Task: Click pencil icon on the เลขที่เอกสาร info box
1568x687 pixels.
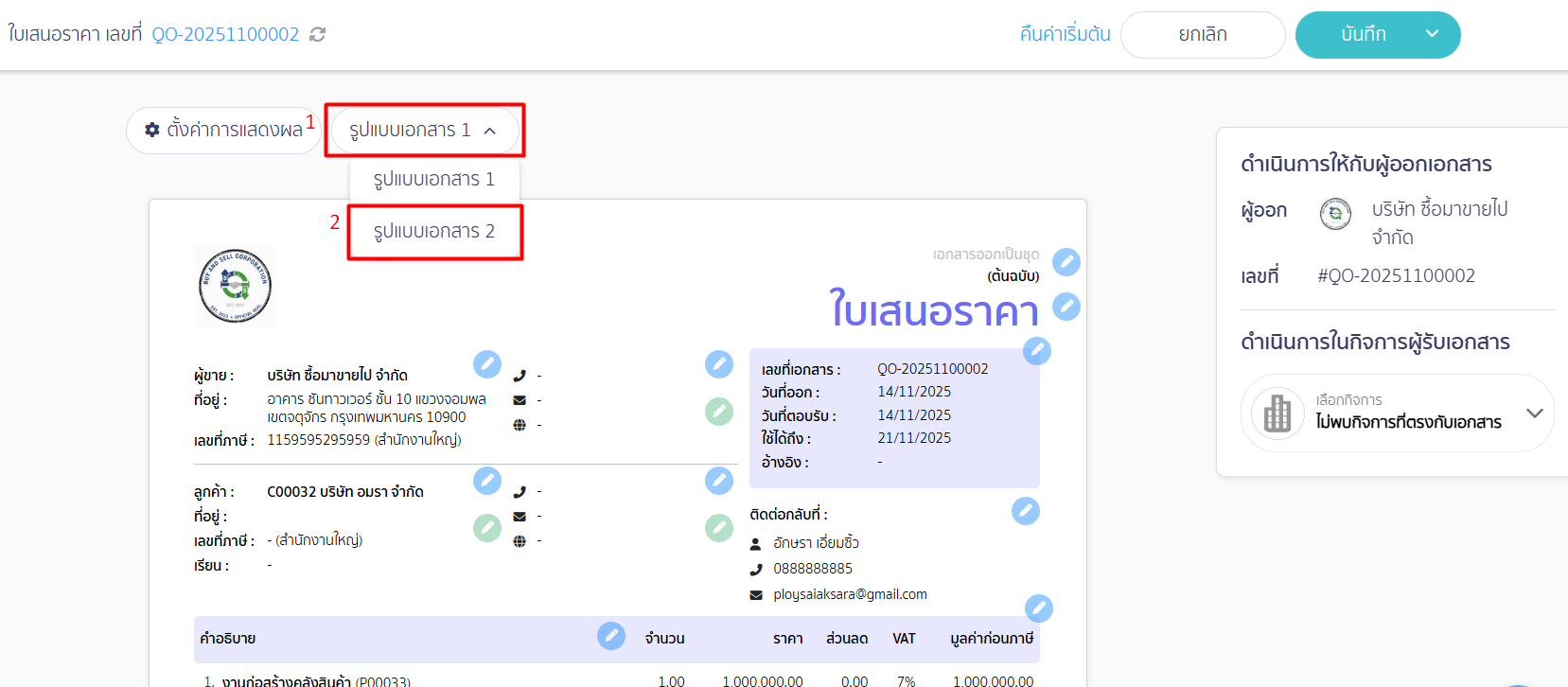Action: tap(1037, 351)
